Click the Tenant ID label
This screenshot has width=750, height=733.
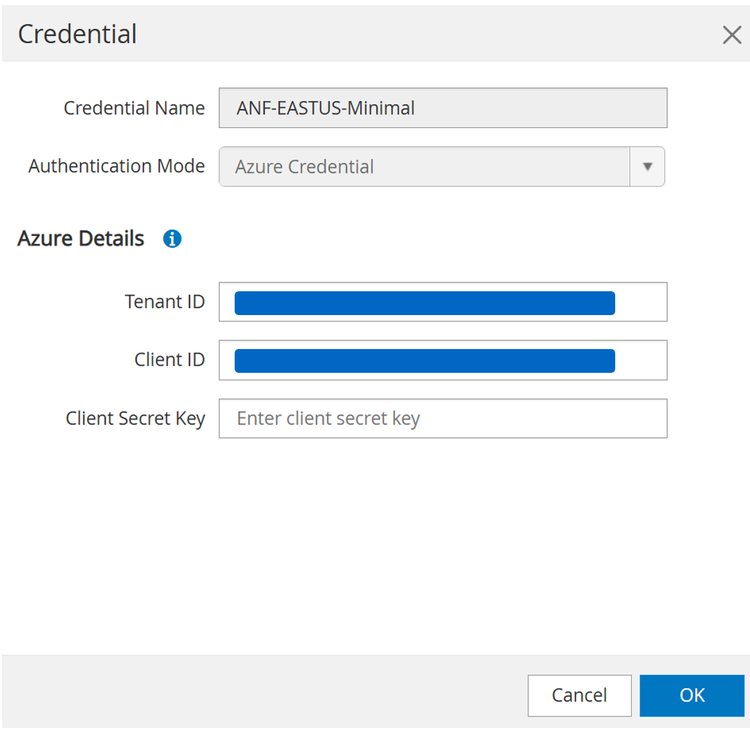164,301
